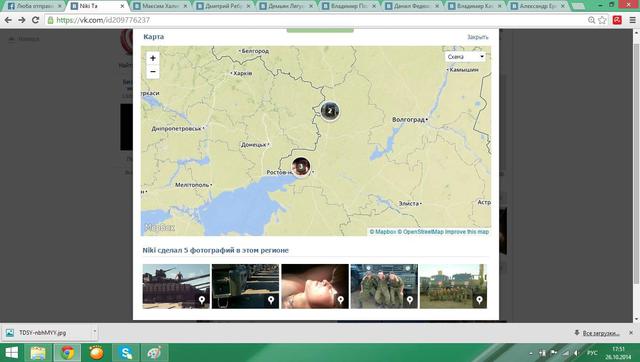Click the Все загрузки link

[x=601, y=333]
